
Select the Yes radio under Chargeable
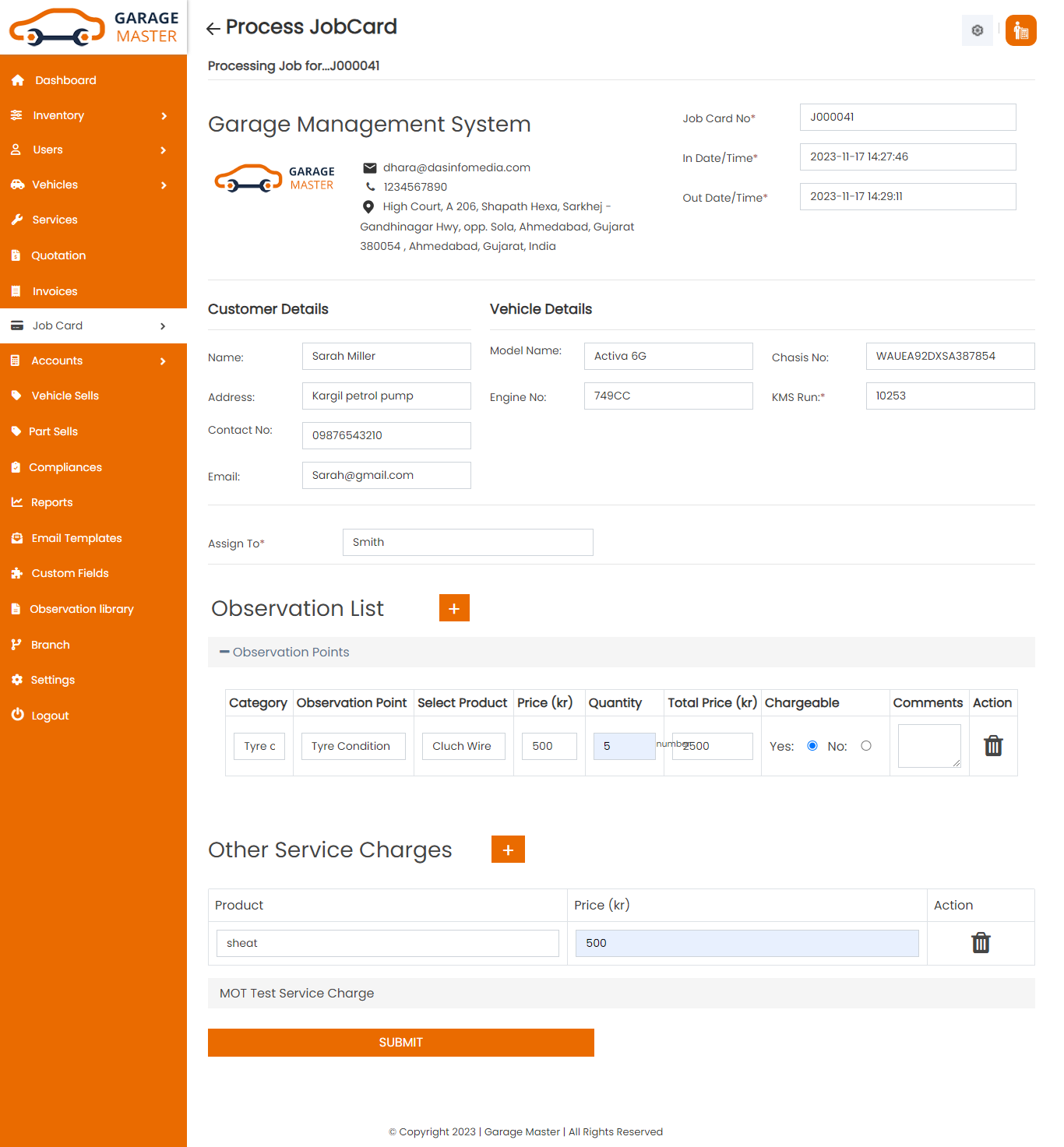[812, 745]
